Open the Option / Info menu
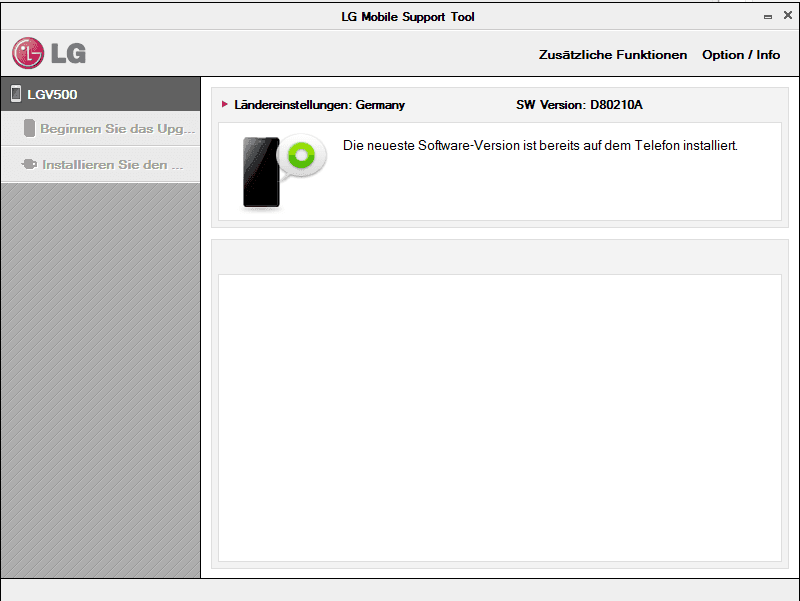 [x=741, y=55]
